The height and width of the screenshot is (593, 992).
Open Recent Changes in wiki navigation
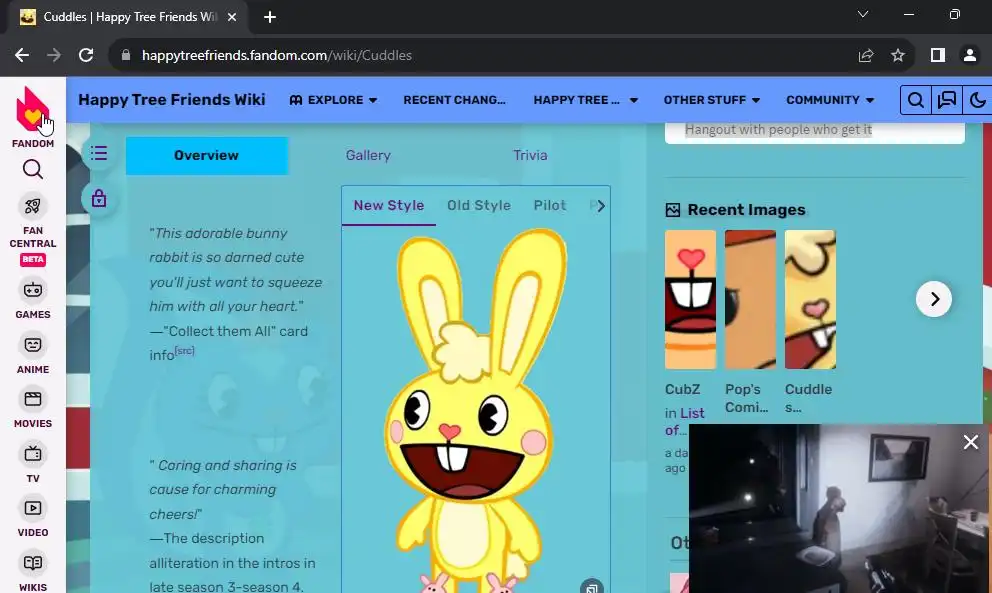click(454, 100)
